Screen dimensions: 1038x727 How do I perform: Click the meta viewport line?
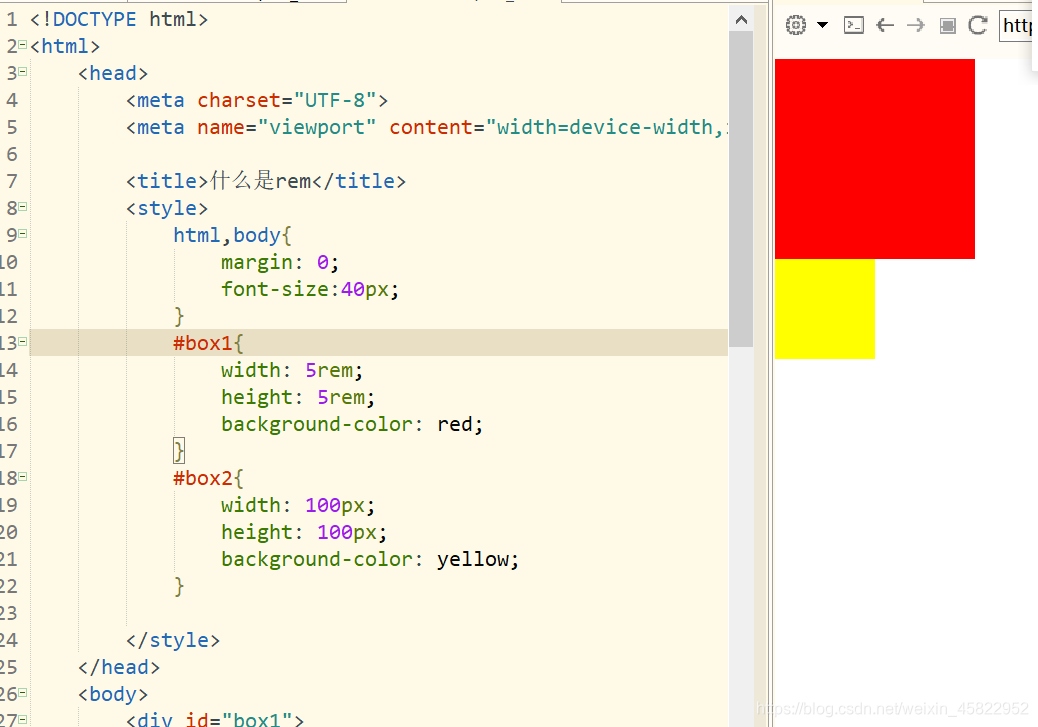(x=427, y=127)
